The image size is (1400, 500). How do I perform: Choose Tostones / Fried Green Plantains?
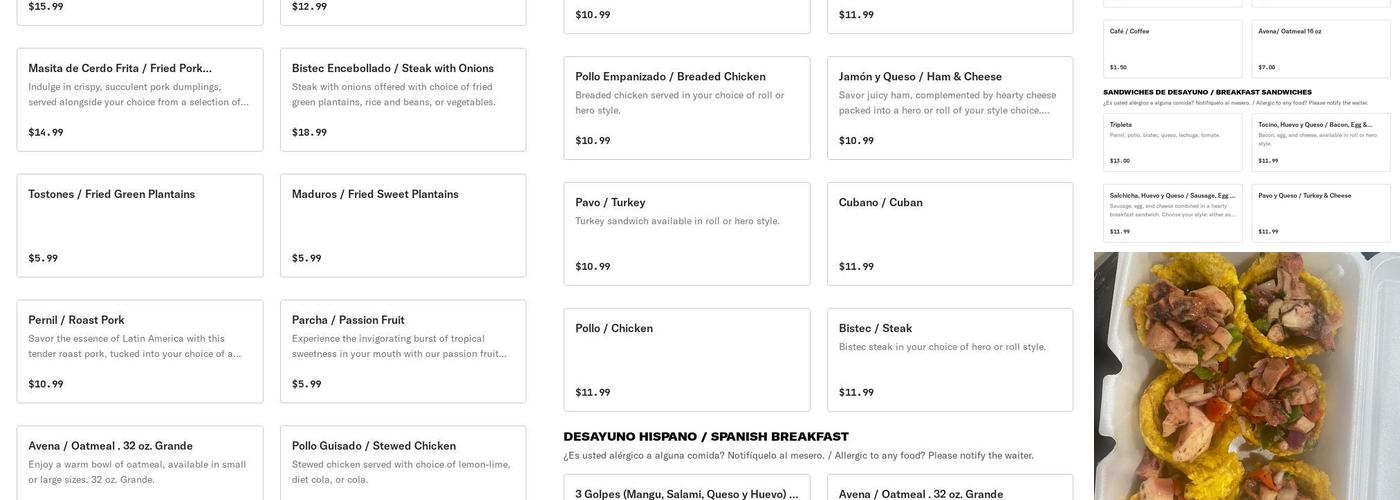[140, 226]
